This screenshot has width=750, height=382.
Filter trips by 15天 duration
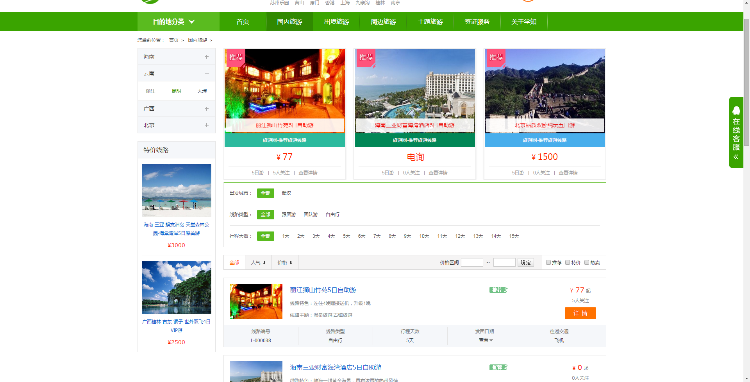(x=514, y=236)
